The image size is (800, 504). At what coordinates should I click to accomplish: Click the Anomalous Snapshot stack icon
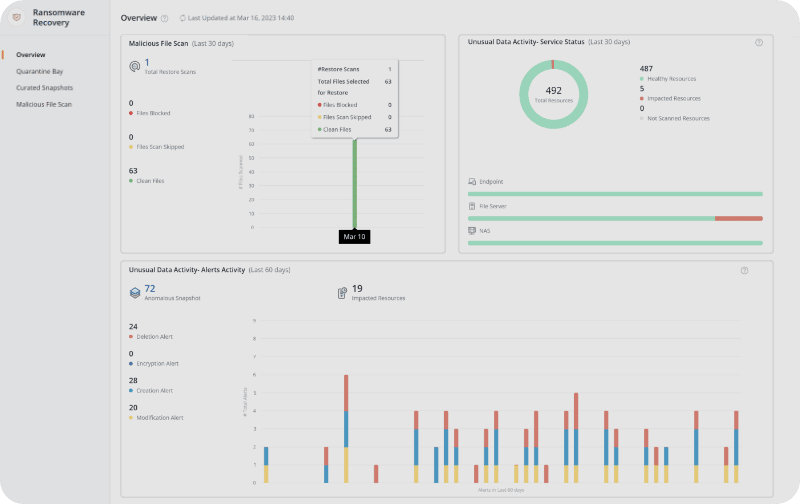135,293
